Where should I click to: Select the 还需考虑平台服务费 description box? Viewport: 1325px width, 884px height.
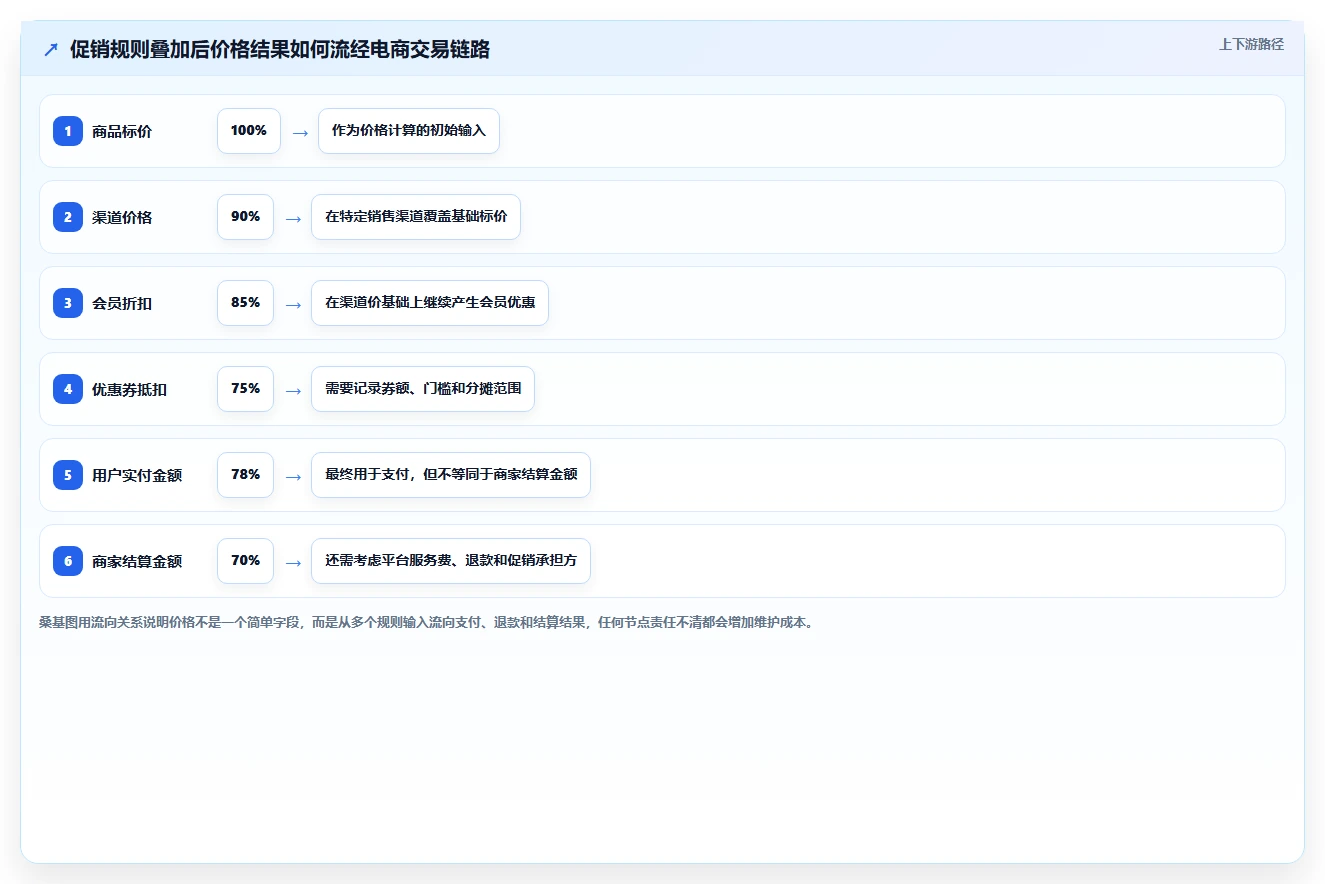[451, 561]
